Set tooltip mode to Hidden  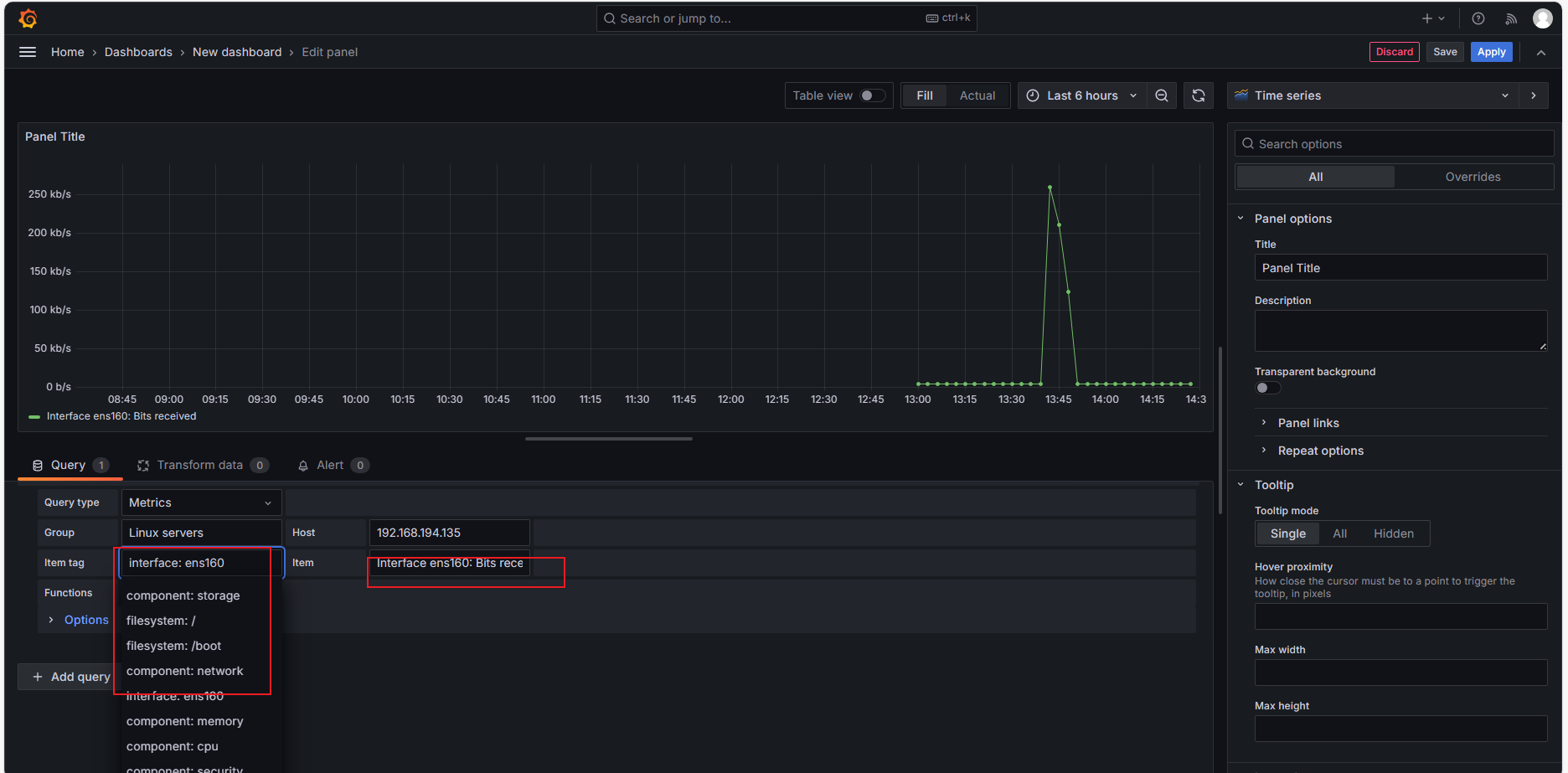[1394, 533]
